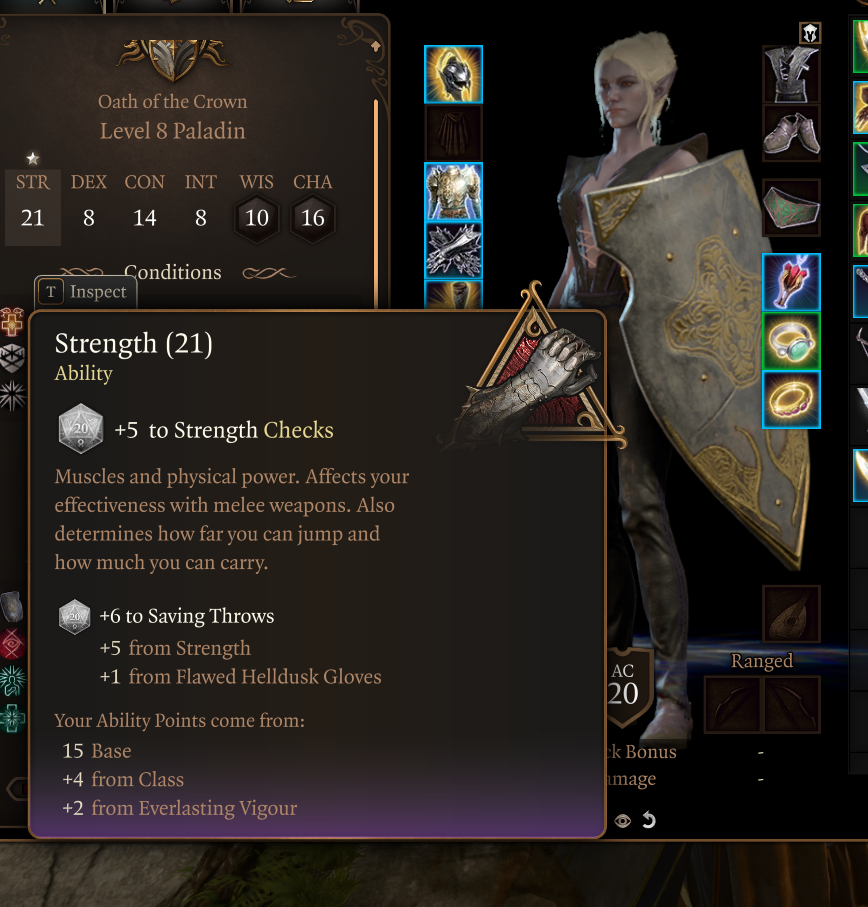Click the empty cloak slot
The width and height of the screenshot is (868, 907).
[x=453, y=133]
